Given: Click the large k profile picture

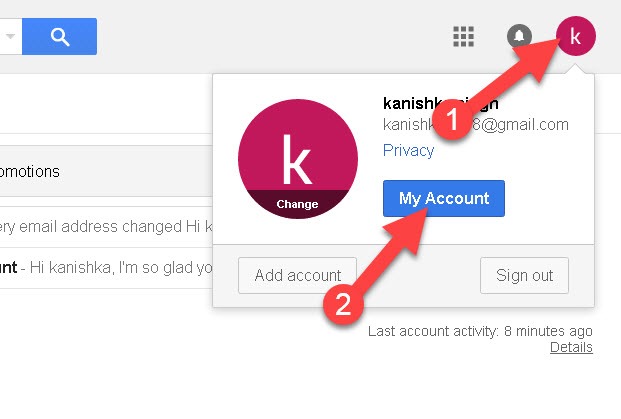Looking at the screenshot, I should click(x=298, y=158).
